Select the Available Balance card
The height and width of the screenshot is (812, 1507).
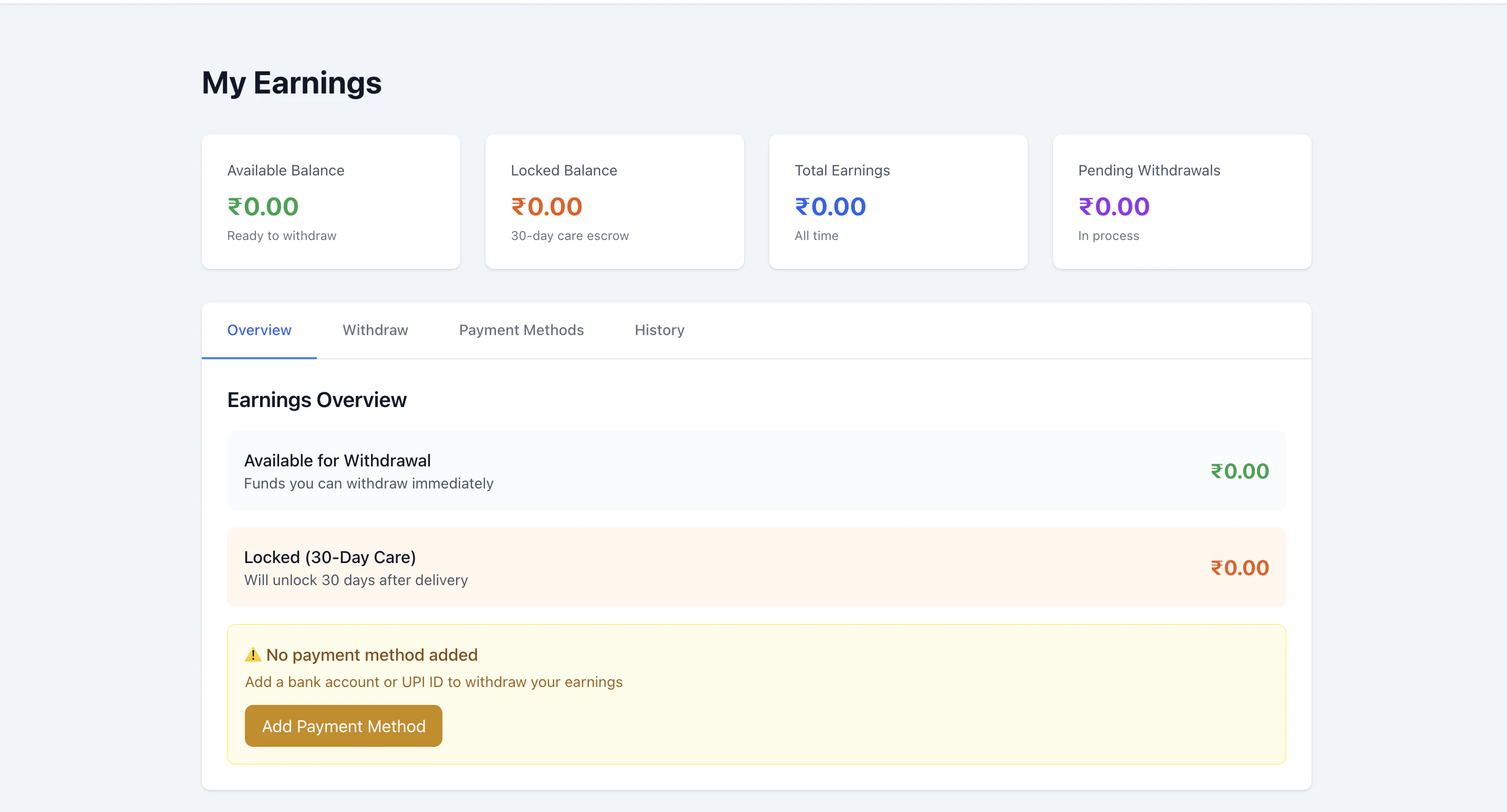(331, 202)
